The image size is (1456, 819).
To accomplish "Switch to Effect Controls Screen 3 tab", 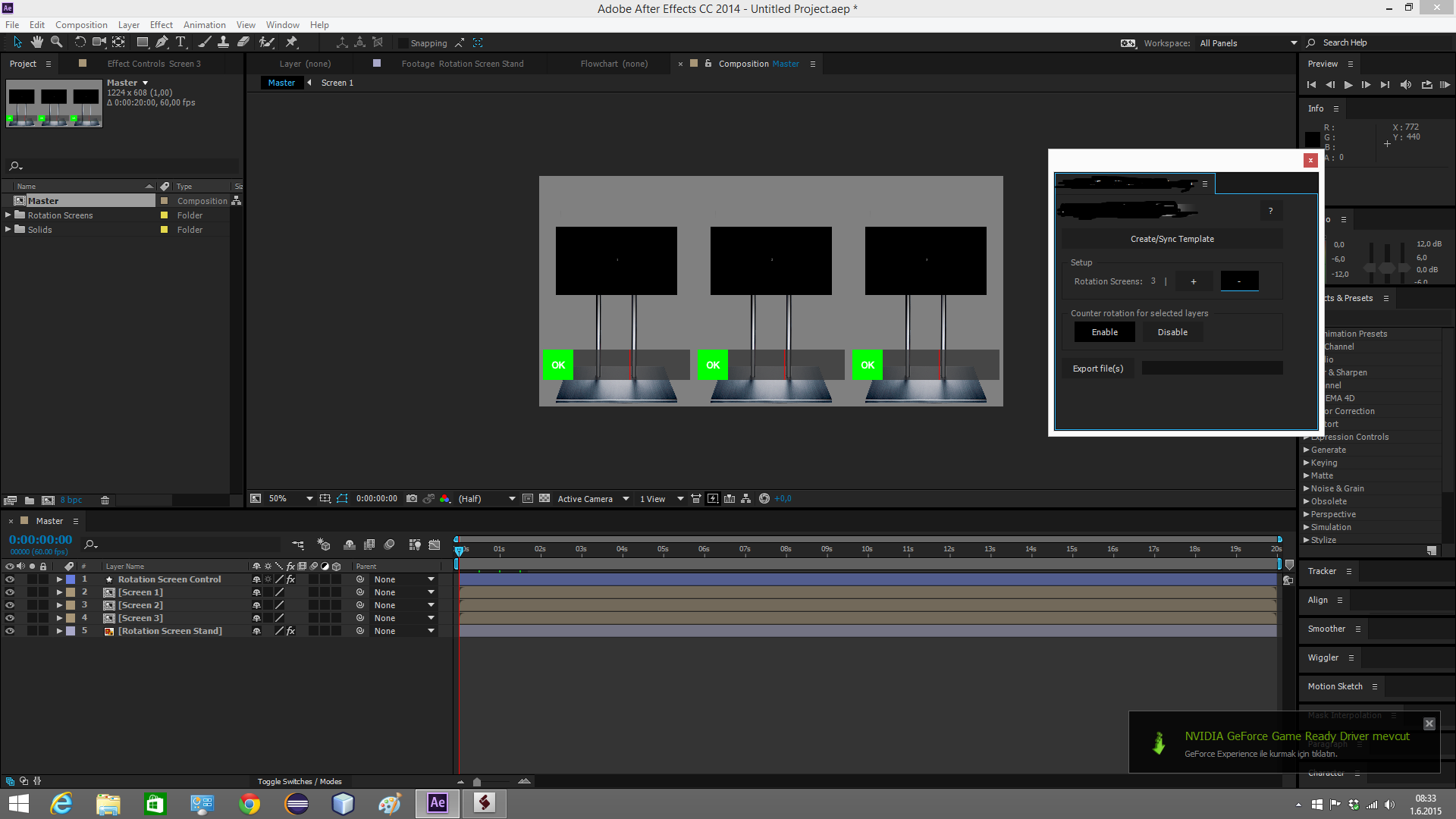I will point(154,64).
